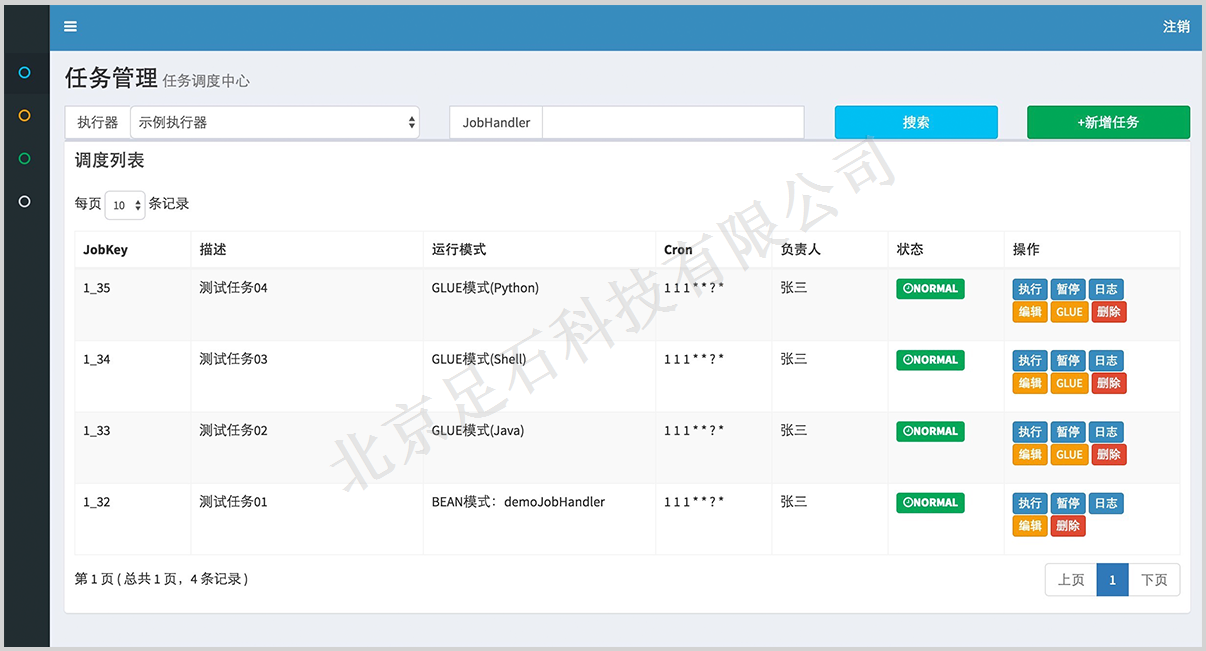Execute job 1_35 with 执行 button
The image size is (1206, 651).
[x=1030, y=290]
